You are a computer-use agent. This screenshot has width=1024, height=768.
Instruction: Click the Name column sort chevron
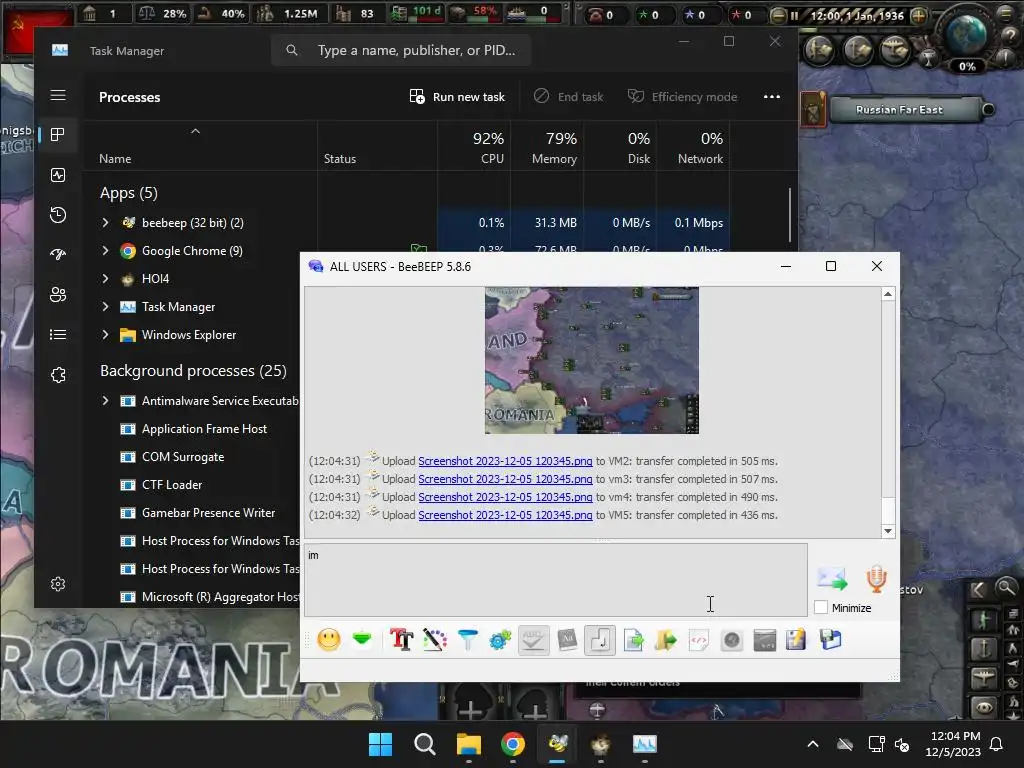195,131
